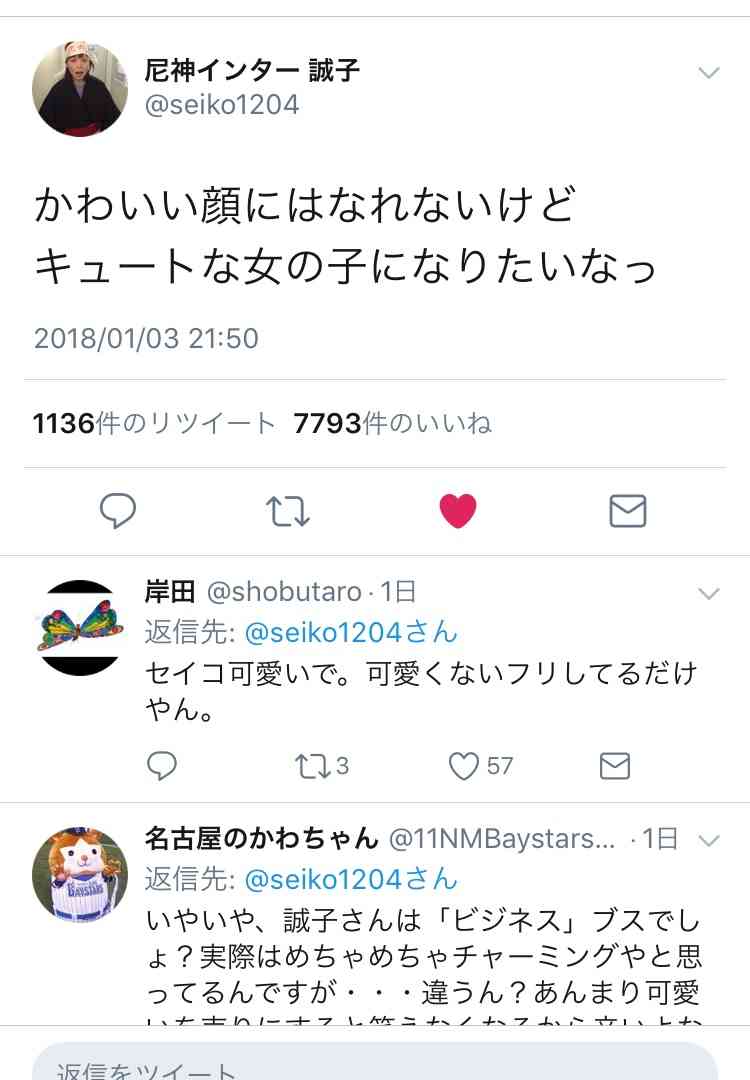Open options chevron on main tweet
This screenshot has height=1080, width=750.
pyautogui.click(x=709, y=72)
